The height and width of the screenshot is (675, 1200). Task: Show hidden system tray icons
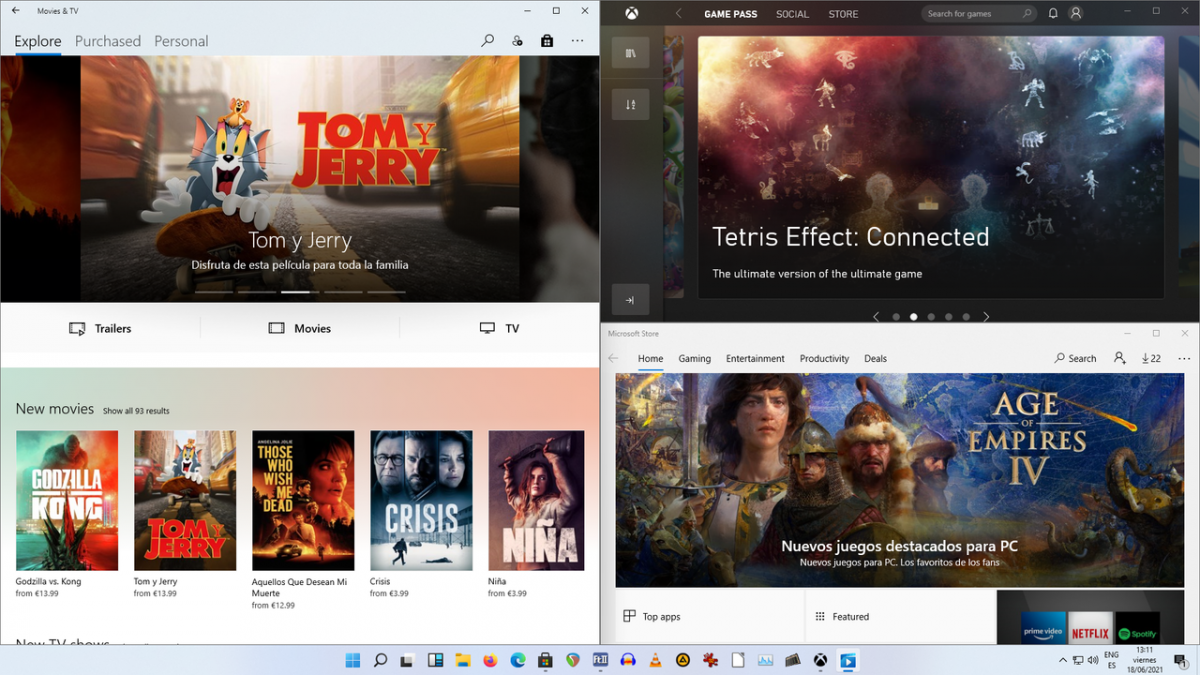tap(1062, 660)
